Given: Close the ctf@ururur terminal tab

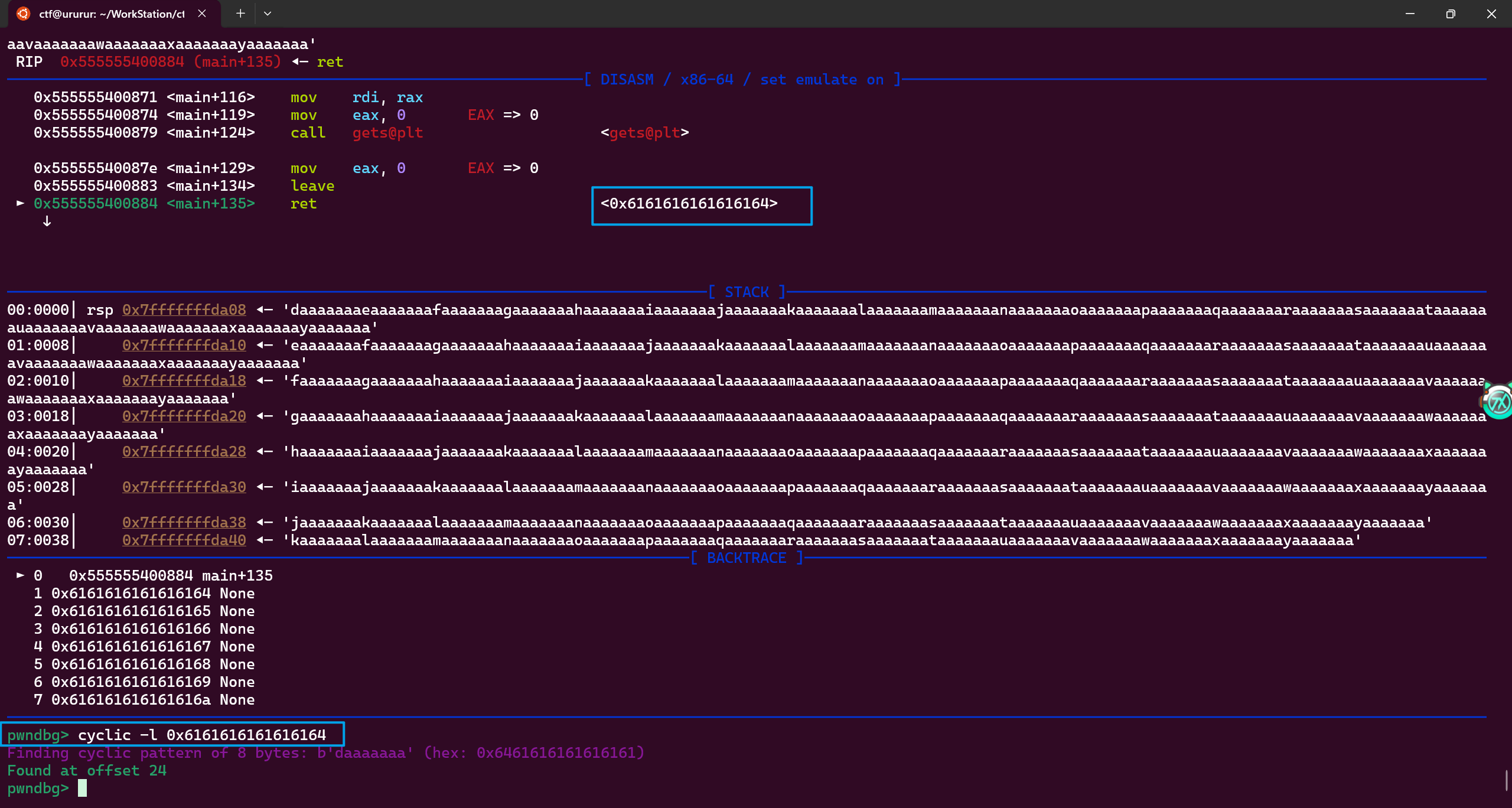Looking at the screenshot, I should (x=202, y=14).
